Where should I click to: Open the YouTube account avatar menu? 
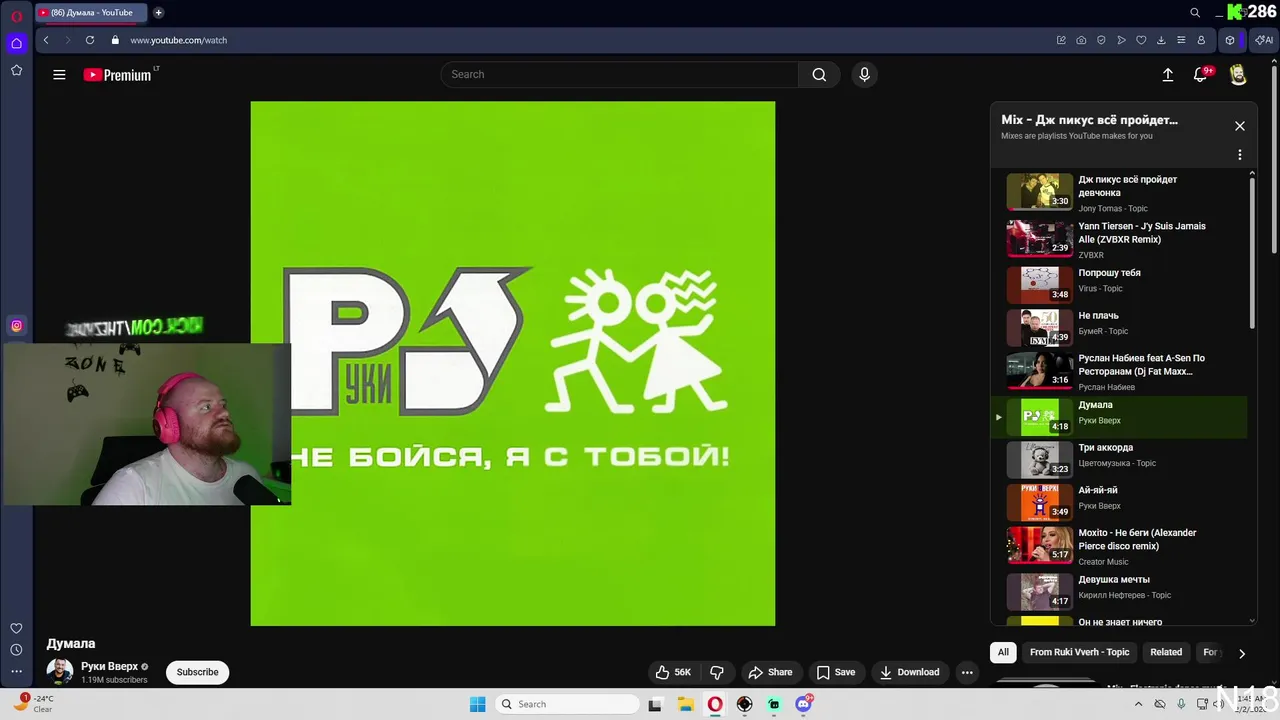1238,74
